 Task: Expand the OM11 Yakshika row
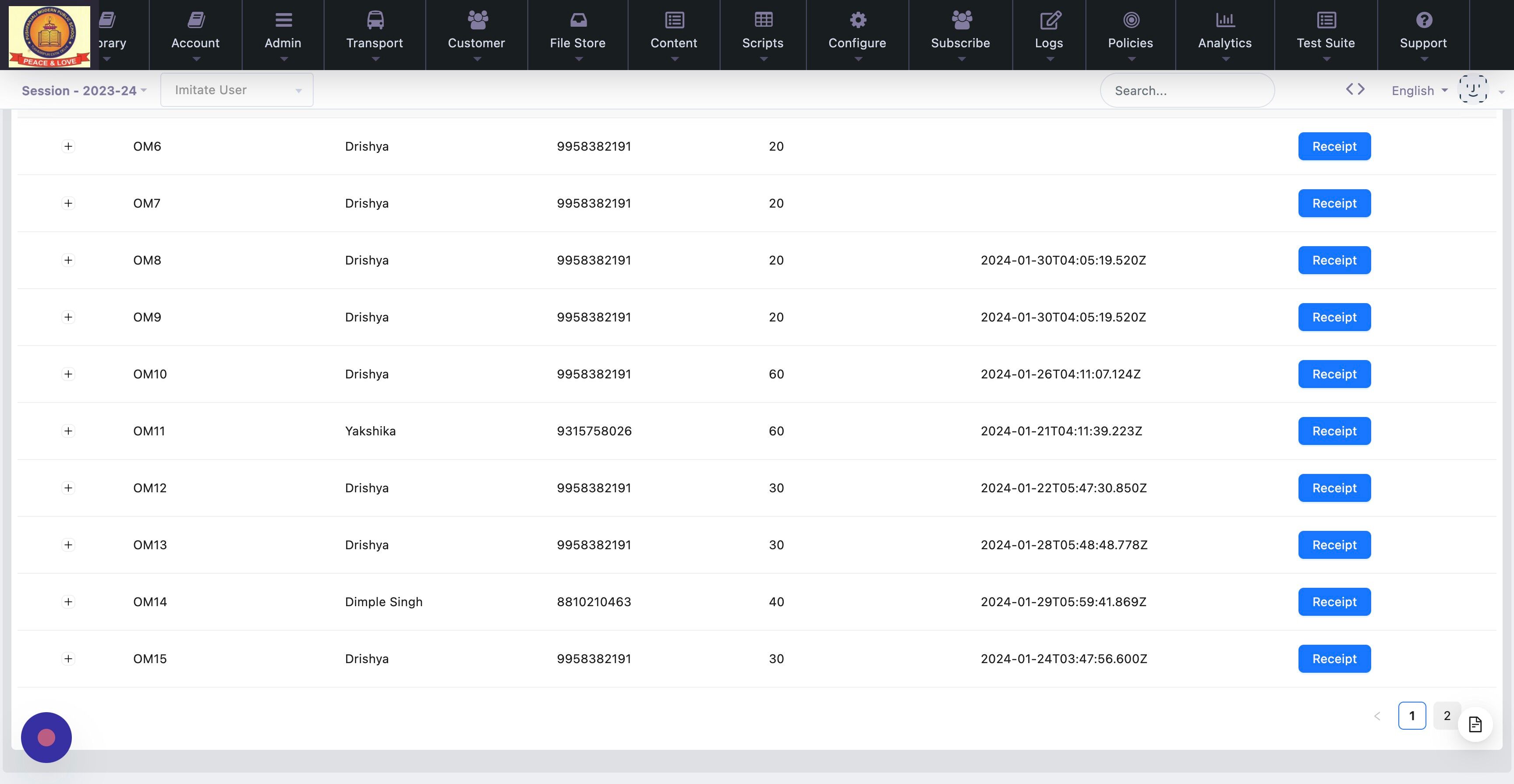68,431
